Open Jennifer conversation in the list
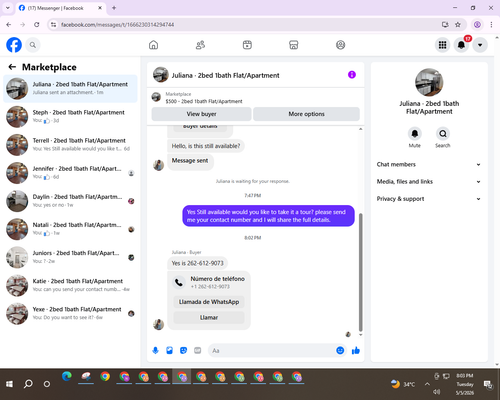Viewport: 500px width, 400px height. (x=70, y=173)
